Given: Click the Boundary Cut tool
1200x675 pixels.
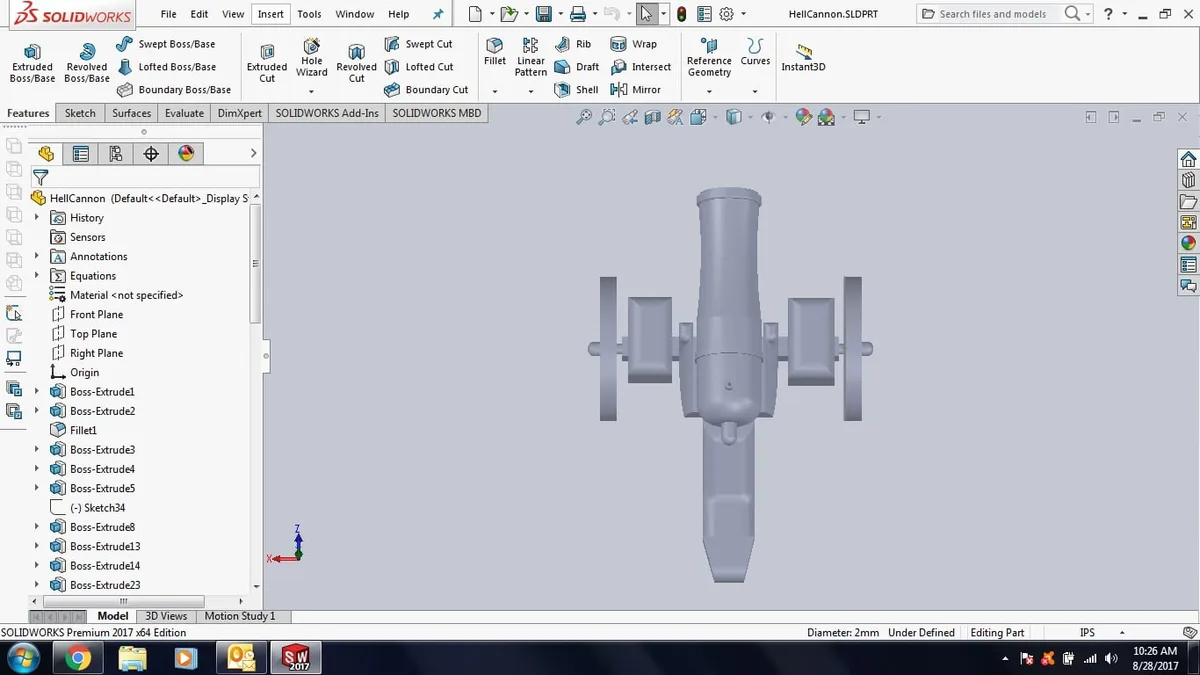Looking at the screenshot, I should point(426,90).
